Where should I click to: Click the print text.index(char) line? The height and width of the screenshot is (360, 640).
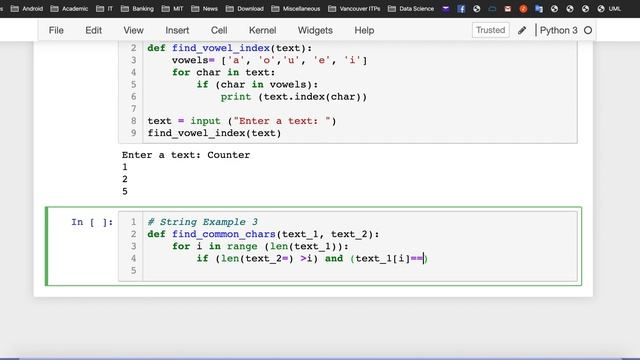click(x=294, y=97)
